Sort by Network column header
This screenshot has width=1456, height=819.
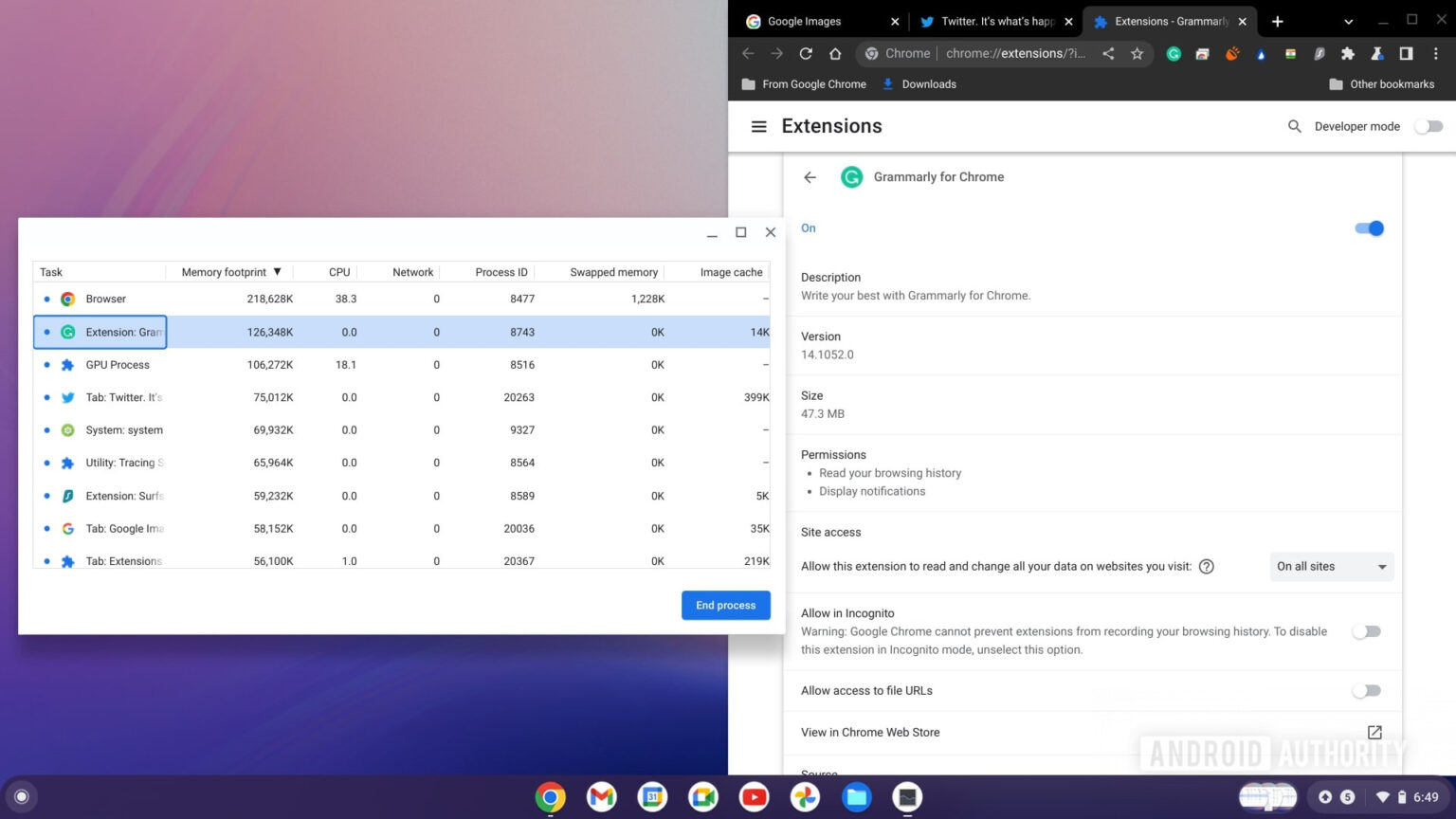tap(399, 272)
